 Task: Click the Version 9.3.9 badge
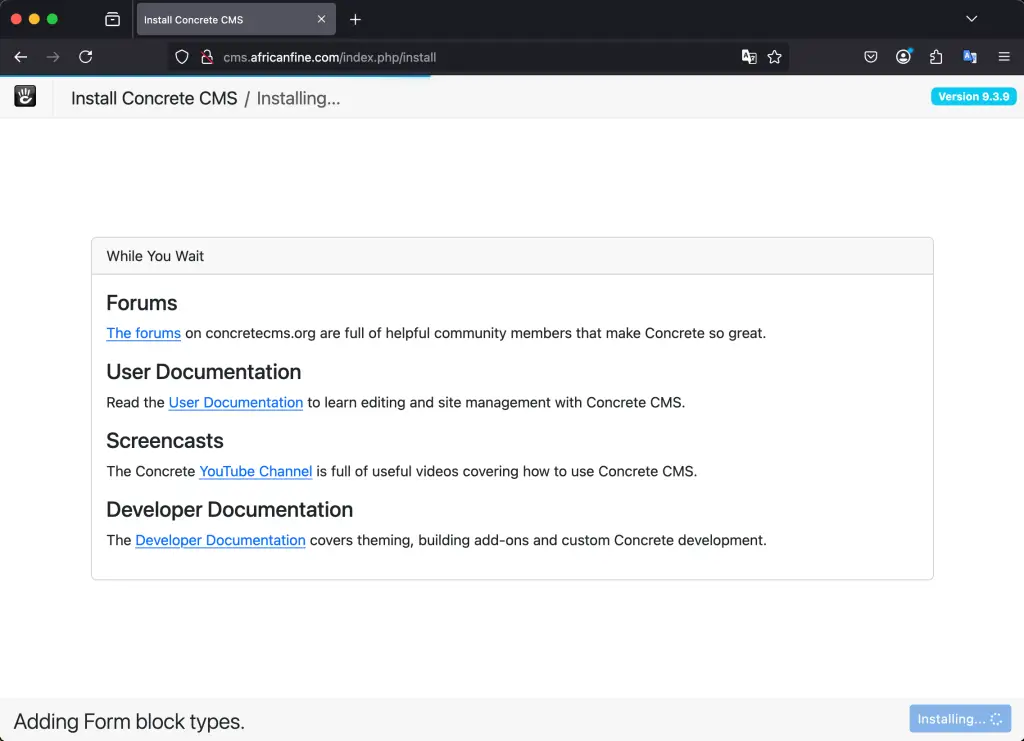coord(973,96)
